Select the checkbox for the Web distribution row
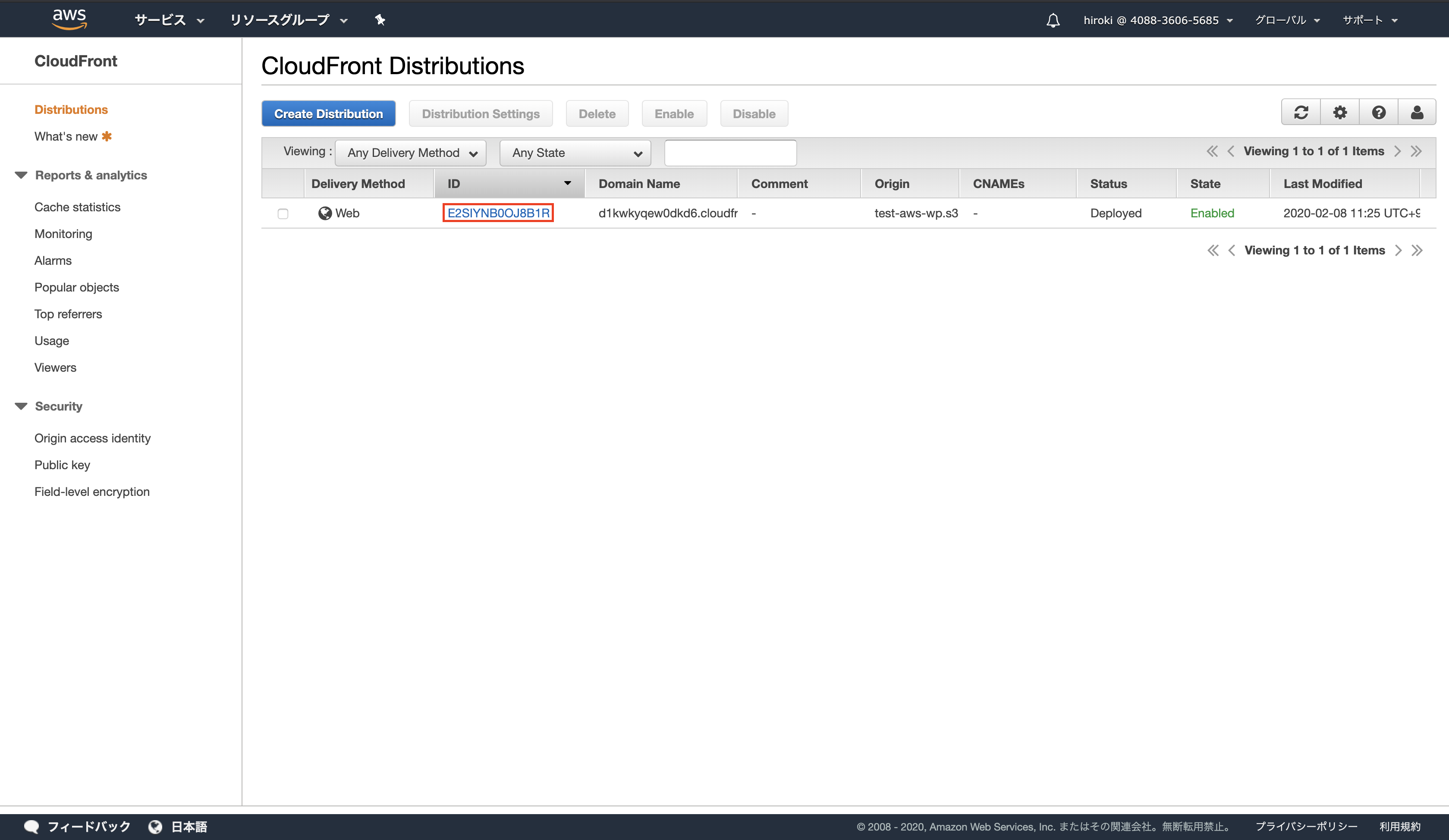 [283, 214]
